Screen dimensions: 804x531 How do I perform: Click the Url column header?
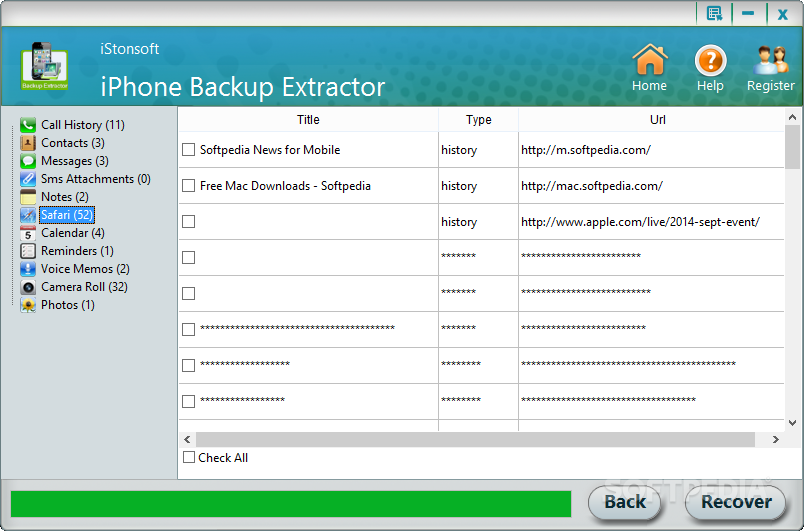point(651,119)
